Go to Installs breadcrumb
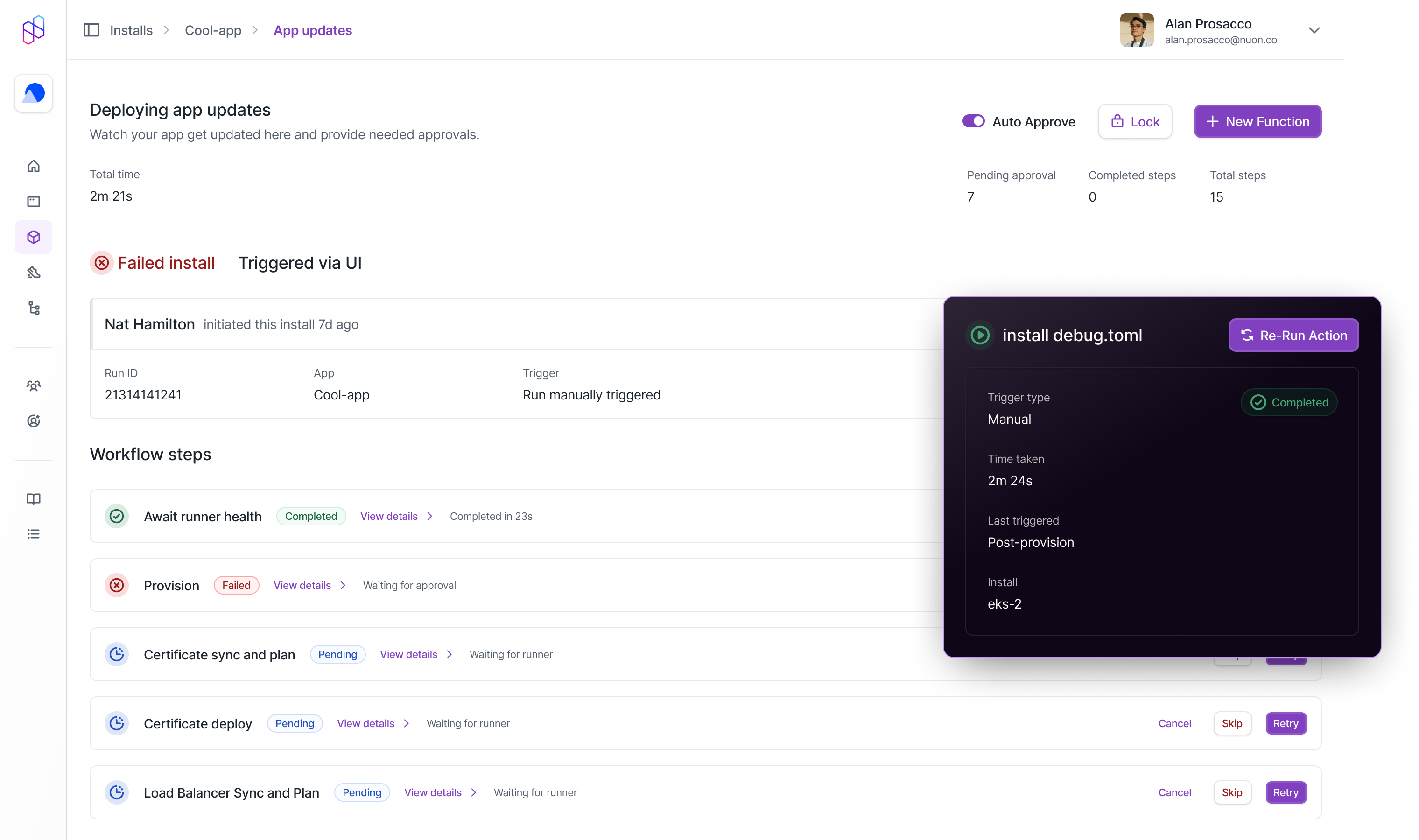 pyautogui.click(x=131, y=30)
